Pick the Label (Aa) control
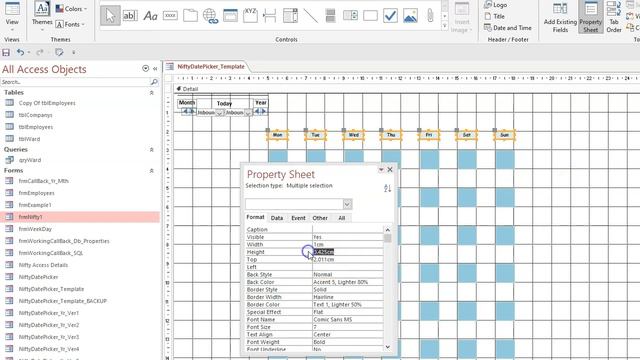640x360 pixels. (x=150, y=16)
